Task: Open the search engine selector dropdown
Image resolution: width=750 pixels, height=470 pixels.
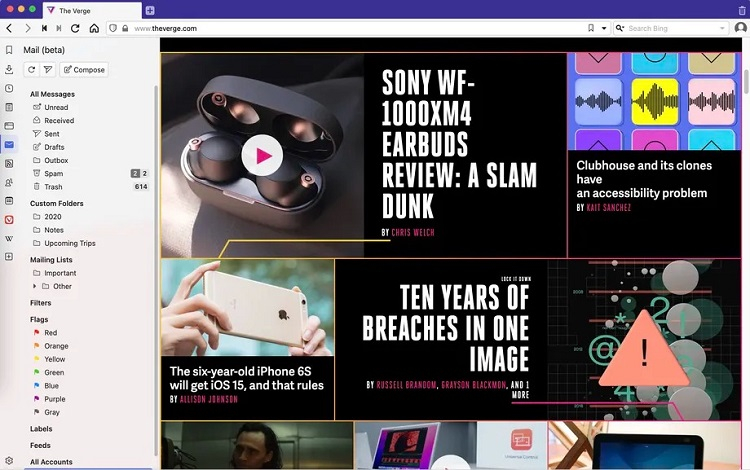Action: coord(620,28)
